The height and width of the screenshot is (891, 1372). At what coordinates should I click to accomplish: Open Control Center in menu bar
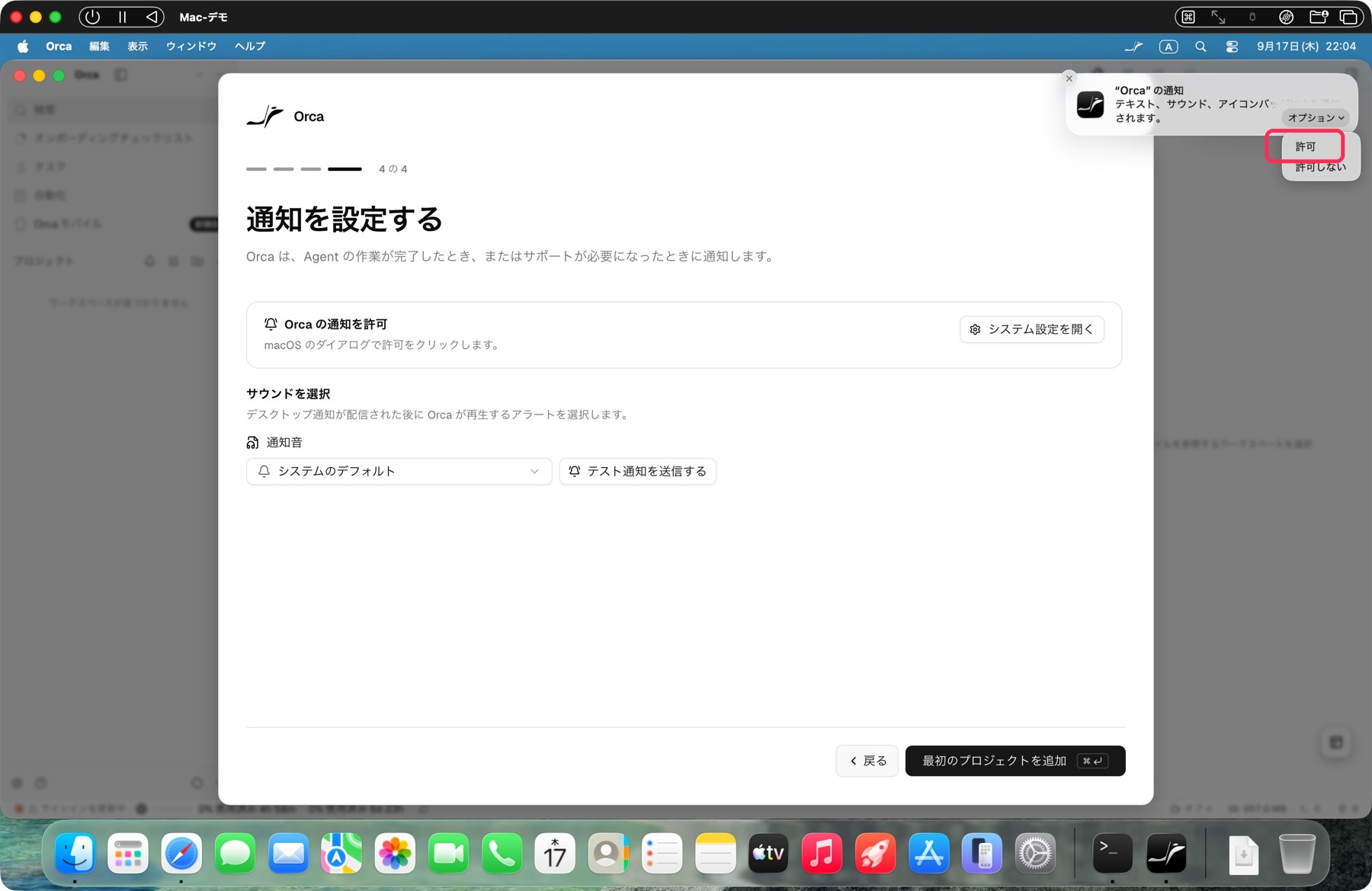coord(1232,46)
